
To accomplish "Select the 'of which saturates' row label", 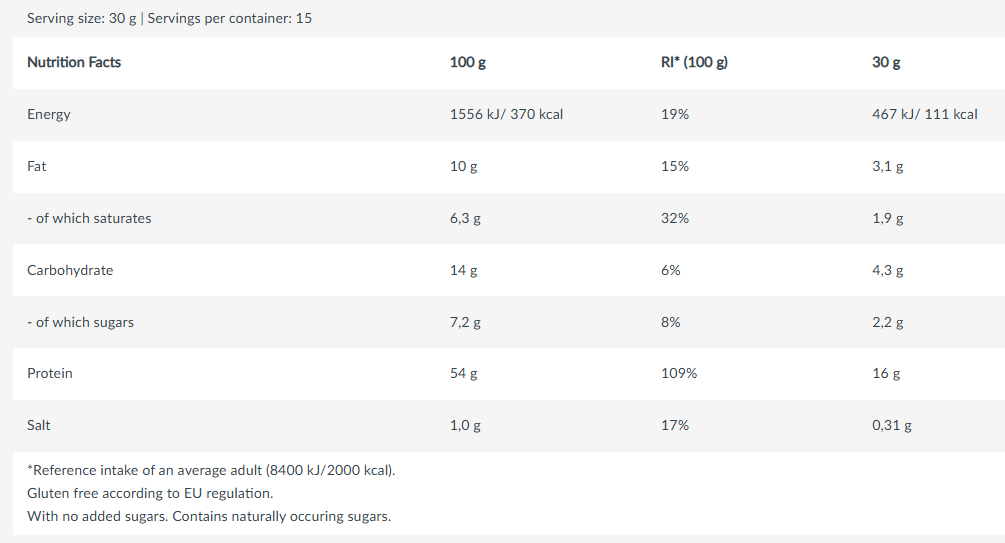I will pyautogui.click(x=89, y=218).
